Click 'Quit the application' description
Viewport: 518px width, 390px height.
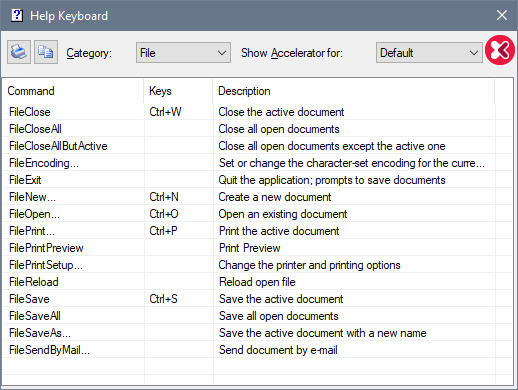[x=332, y=180]
